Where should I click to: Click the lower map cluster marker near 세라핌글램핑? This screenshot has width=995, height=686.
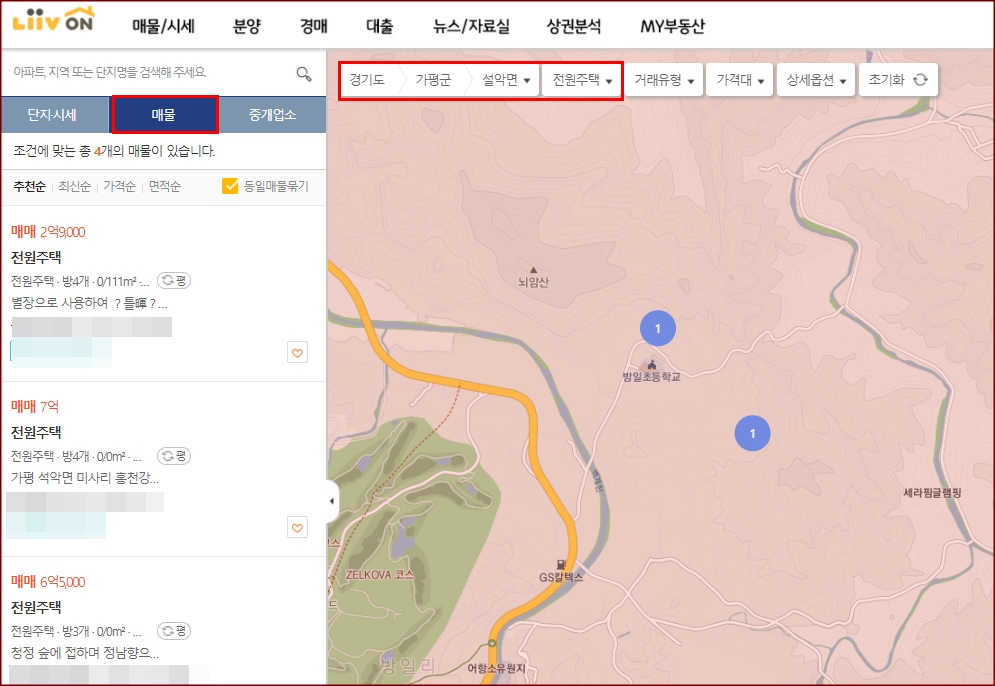pos(752,433)
